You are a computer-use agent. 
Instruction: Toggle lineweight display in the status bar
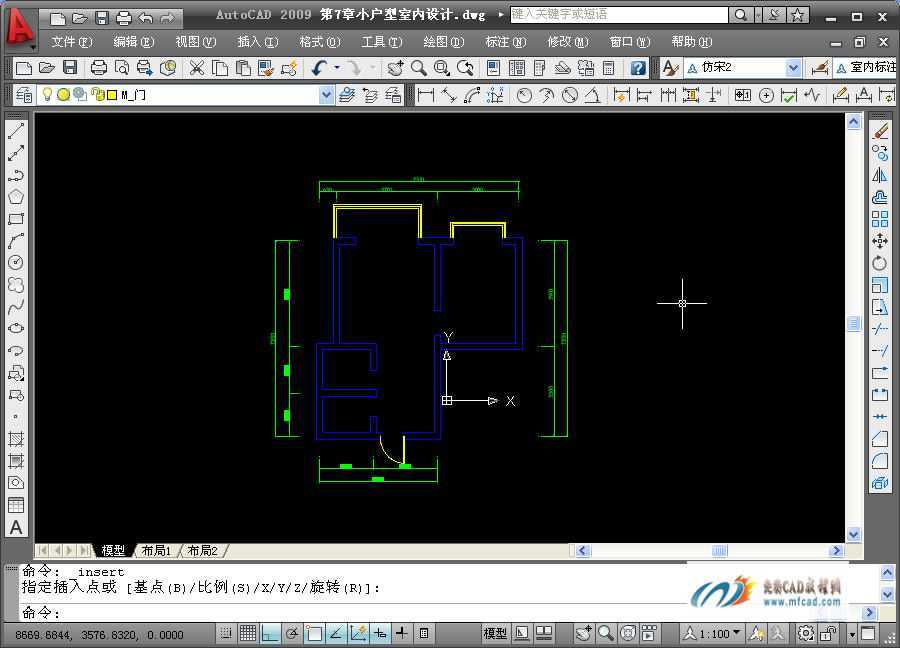click(402, 634)
